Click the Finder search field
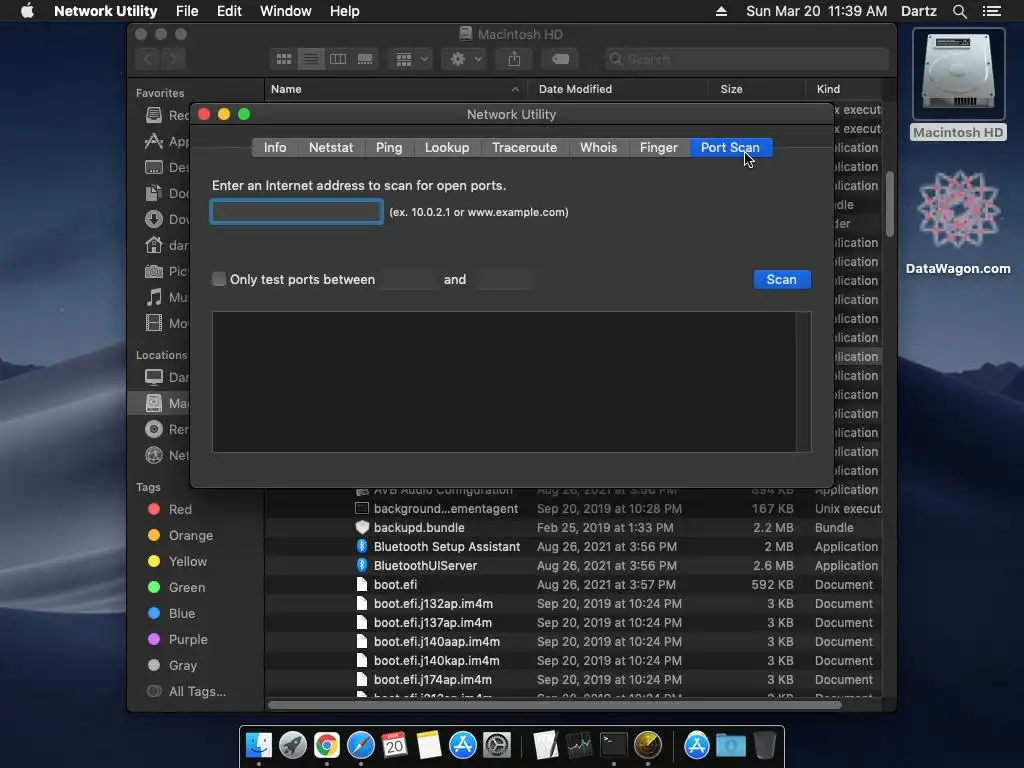The image size is (1024, 768). 746,59
